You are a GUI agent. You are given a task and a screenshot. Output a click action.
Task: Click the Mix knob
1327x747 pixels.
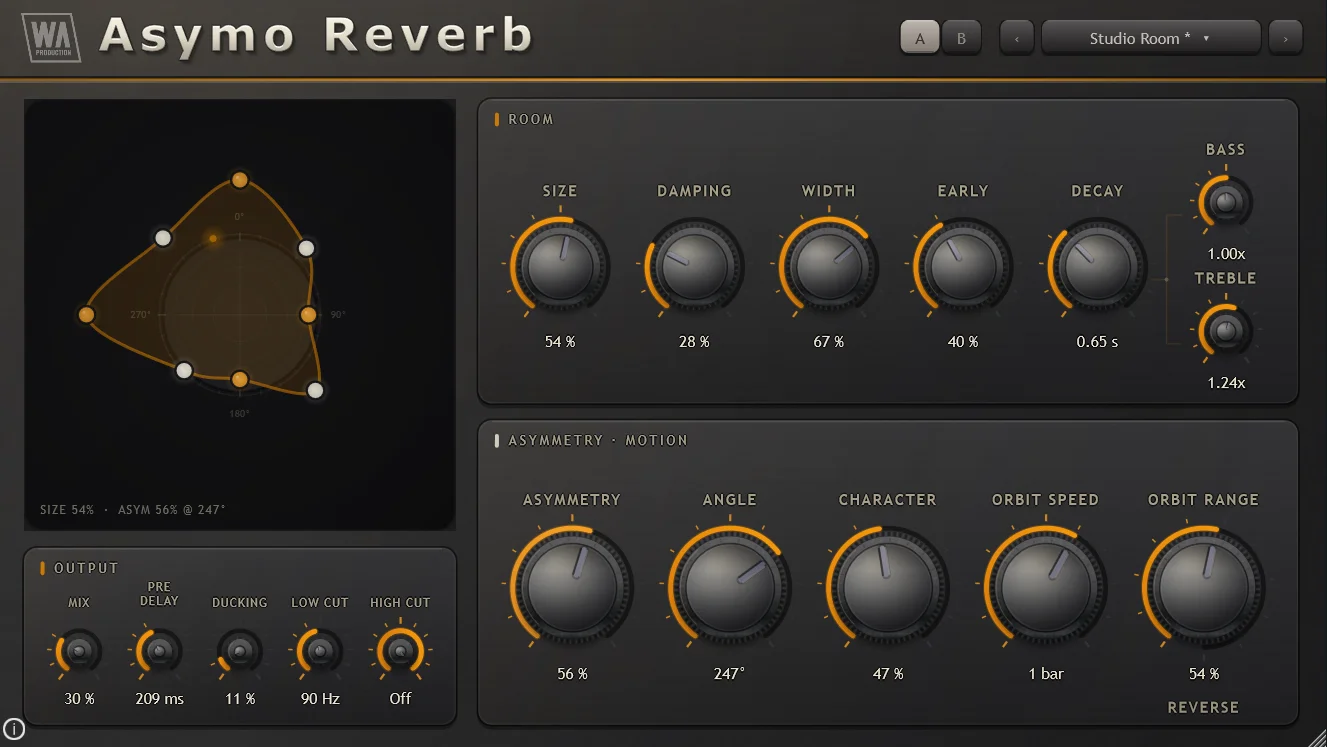click(79, 653)
